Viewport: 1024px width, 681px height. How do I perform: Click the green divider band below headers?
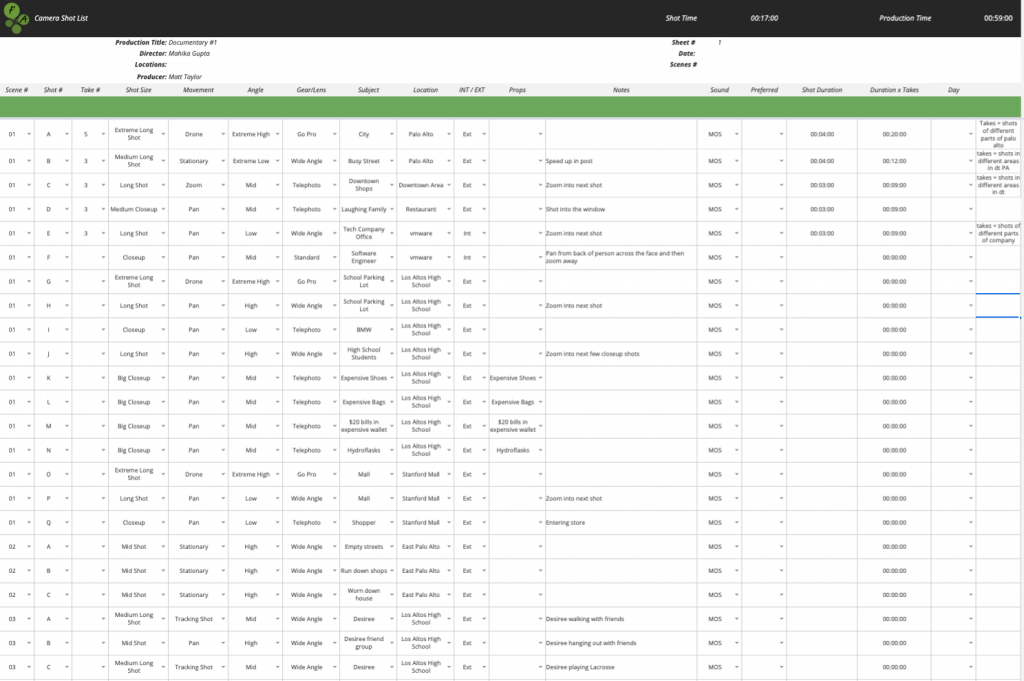510,106
